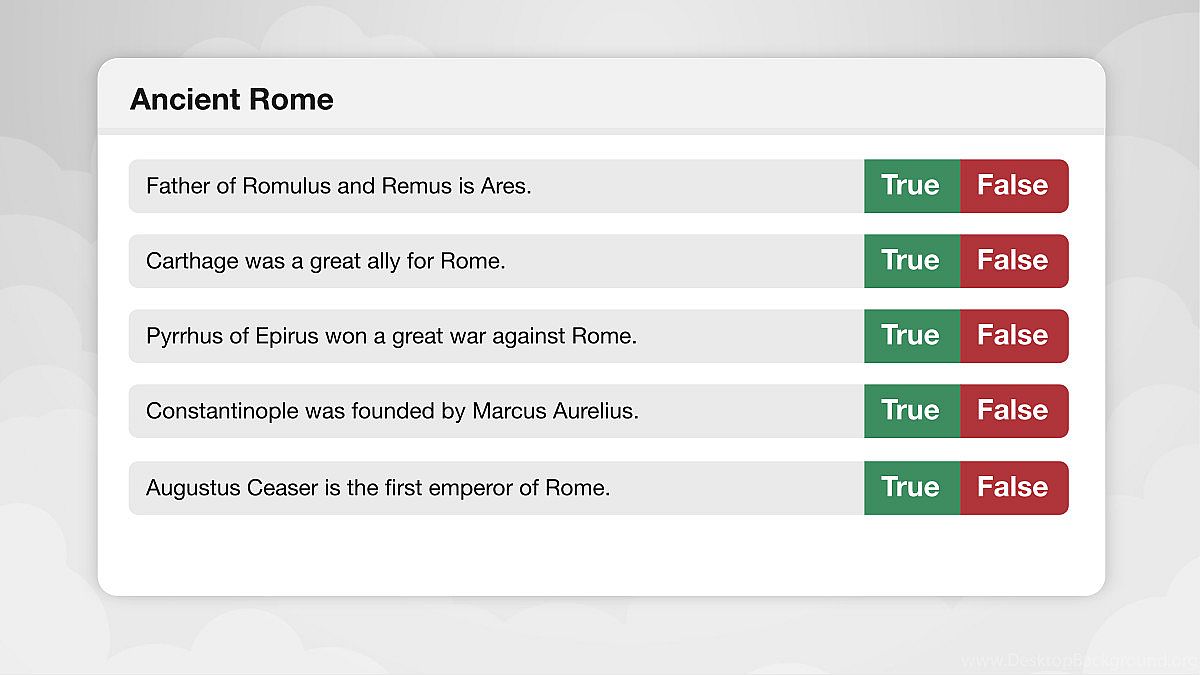Mark the Ares father statement as True
The image size is (1200, 675).
(x=911, y=186)
